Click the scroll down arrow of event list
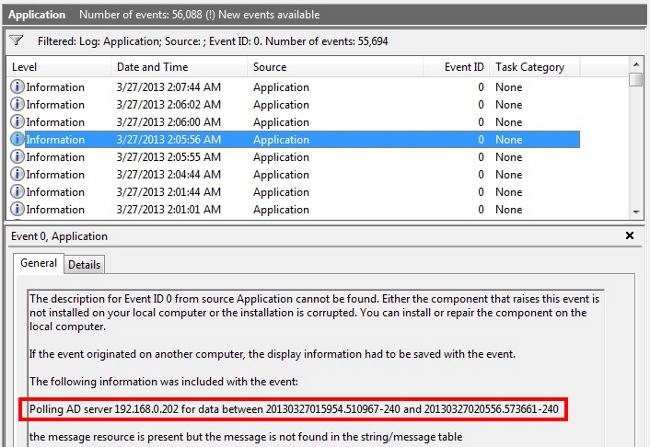The height and width of the screenshot is (447, 650). coord(636,212)
